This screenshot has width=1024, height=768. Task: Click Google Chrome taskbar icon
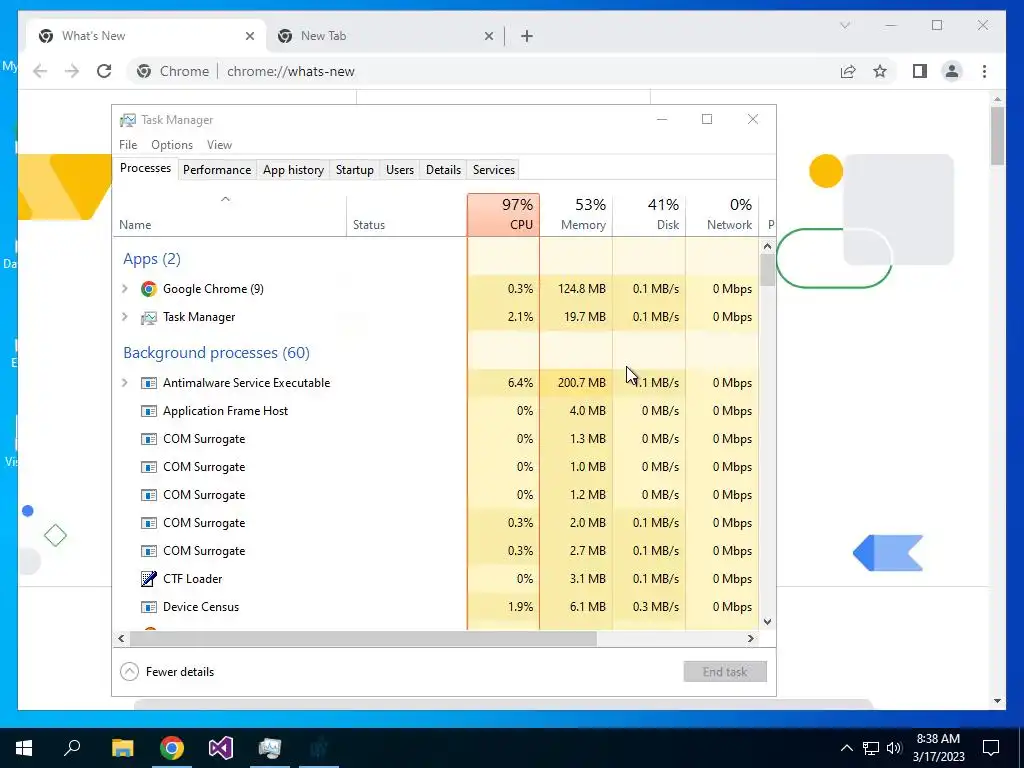pos(172,748)
